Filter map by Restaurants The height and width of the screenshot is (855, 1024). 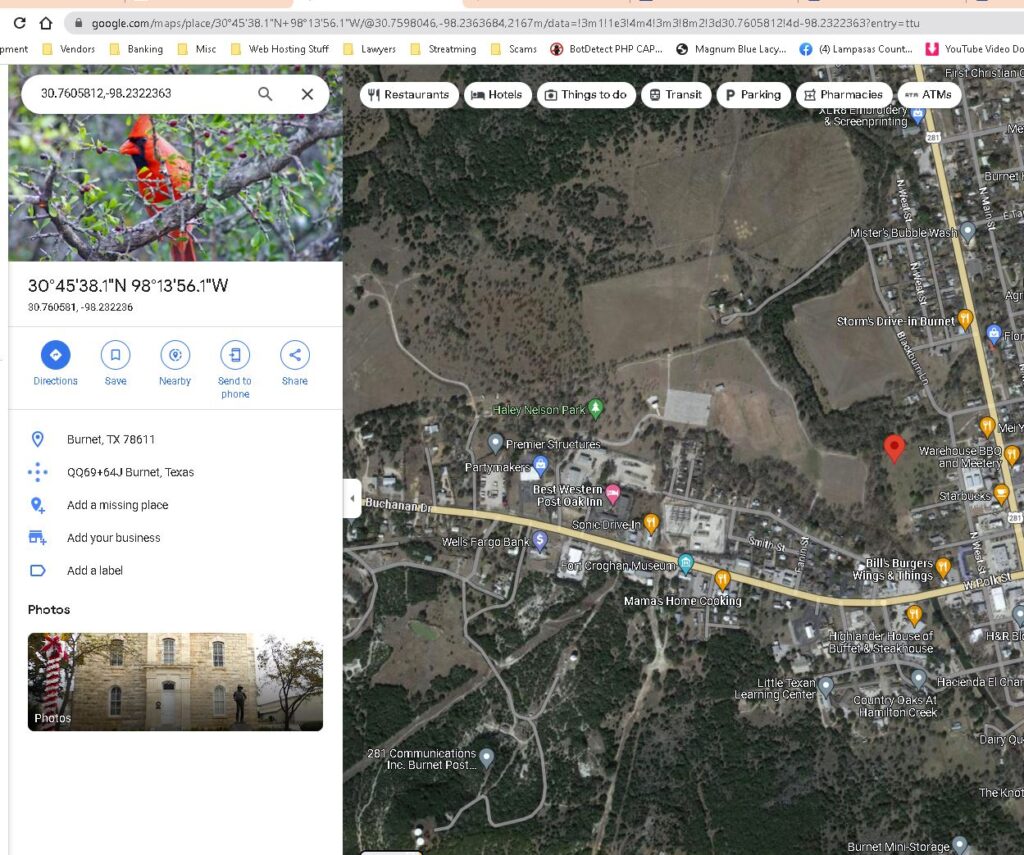coord(409,95)
